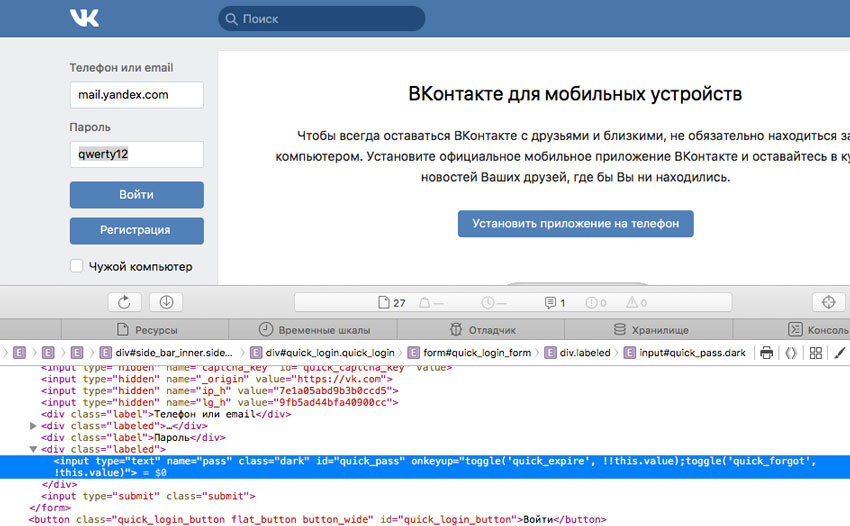Select the div label Телефон или email line
The width and height of the screenshot is (850, 526).
[166, 414]
